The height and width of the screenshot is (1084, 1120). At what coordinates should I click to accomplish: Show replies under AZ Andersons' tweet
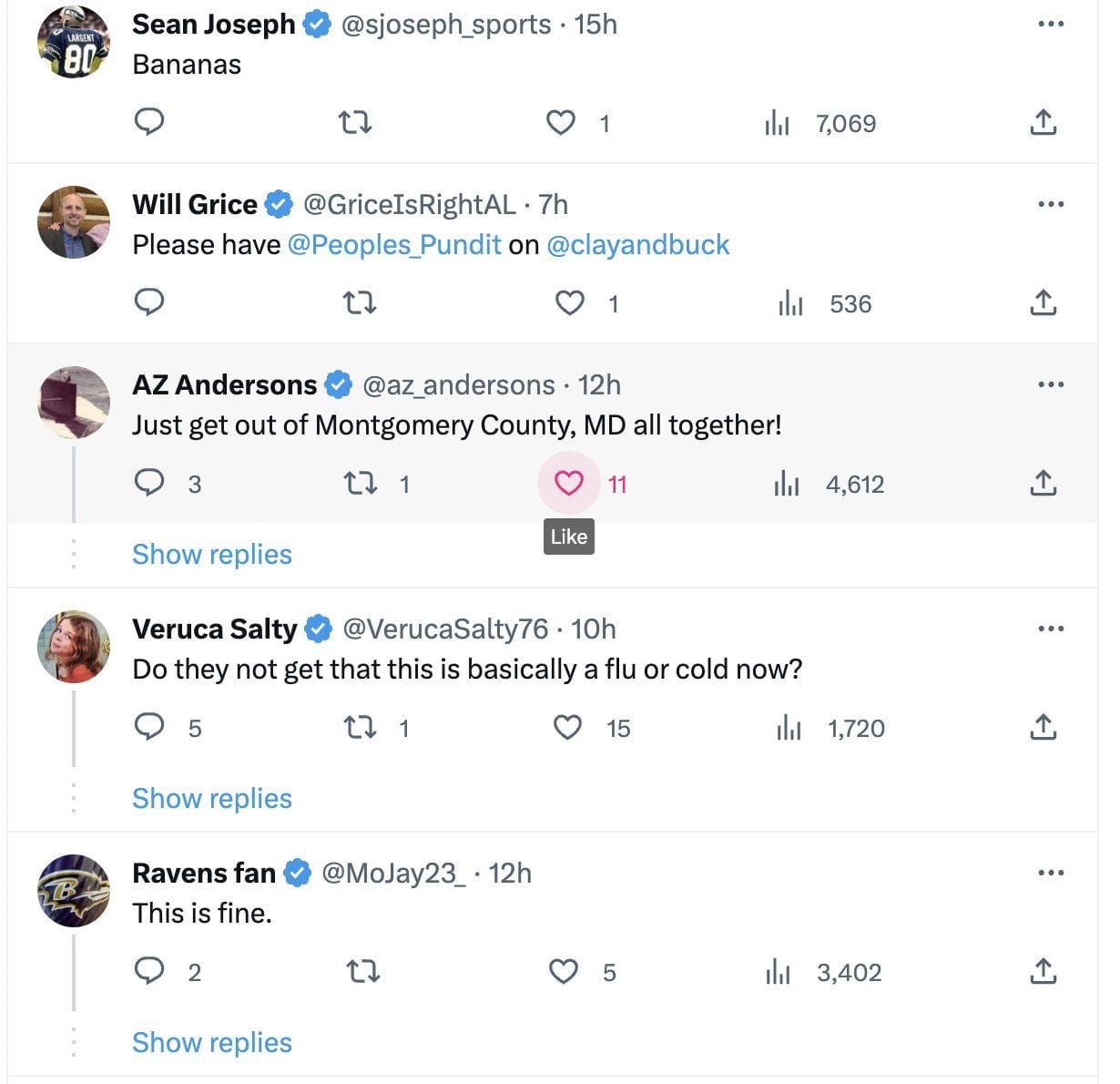(212, 554)
